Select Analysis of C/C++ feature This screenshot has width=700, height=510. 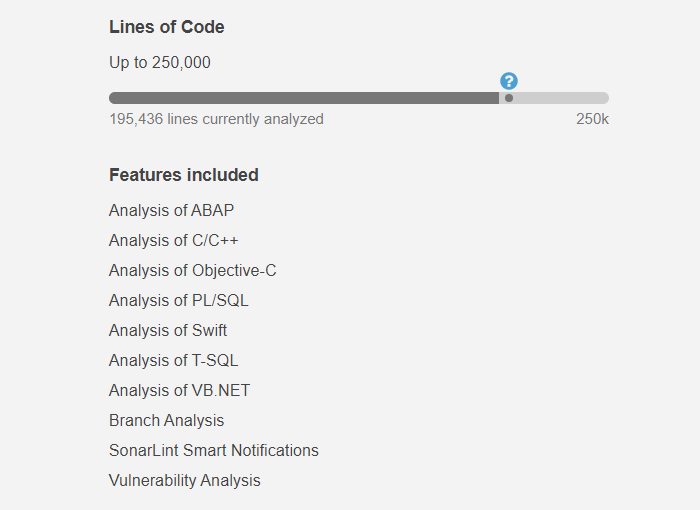174,240
